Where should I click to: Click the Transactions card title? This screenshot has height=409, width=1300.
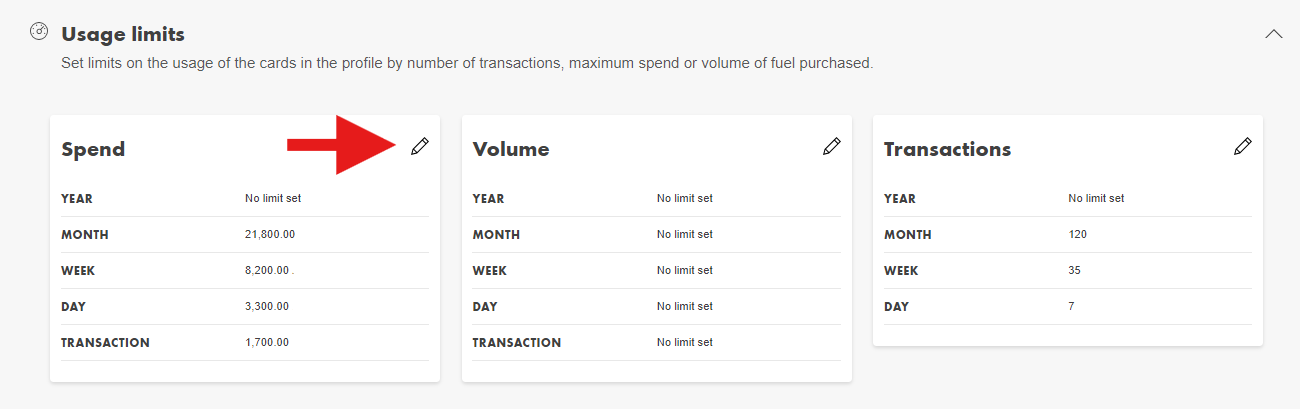pos(947,150)
